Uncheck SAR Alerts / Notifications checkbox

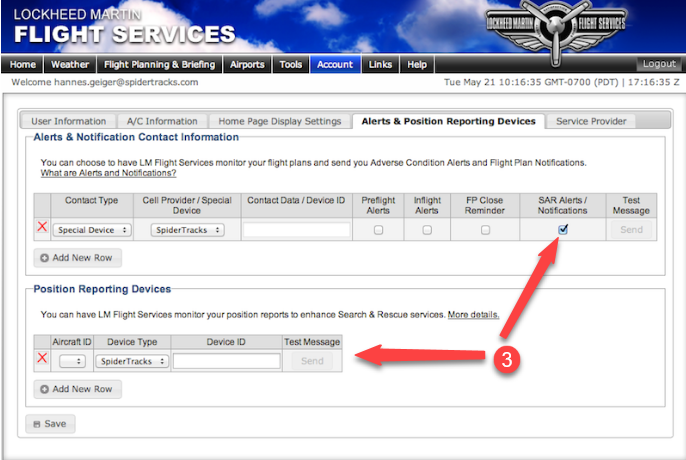[563, 229]
